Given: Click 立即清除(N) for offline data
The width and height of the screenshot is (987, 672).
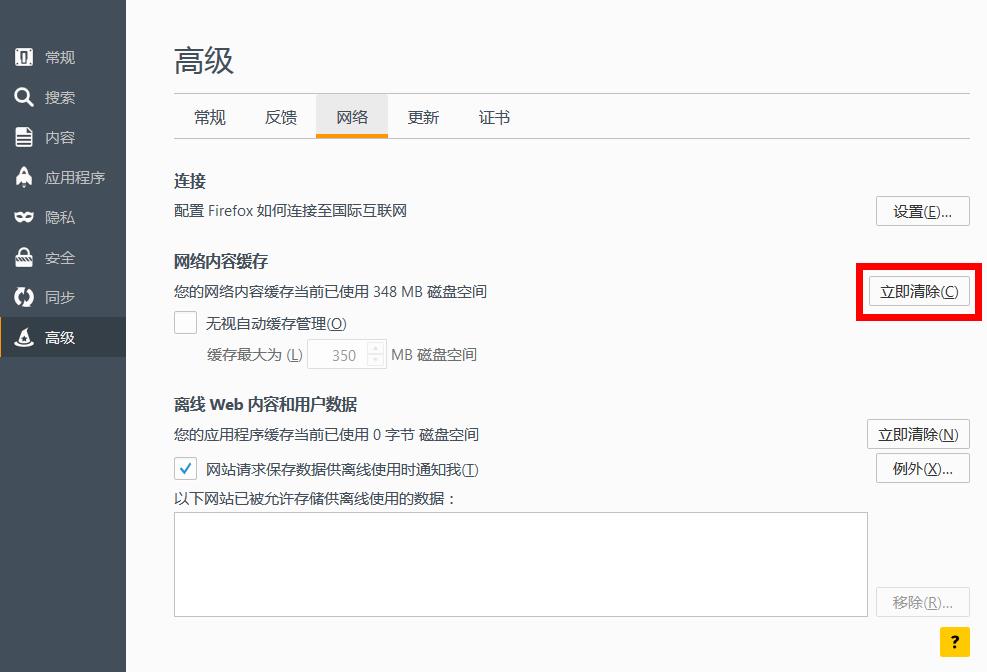Looking at the screenshot, I should pyautogui.click(x=918, y=435).
